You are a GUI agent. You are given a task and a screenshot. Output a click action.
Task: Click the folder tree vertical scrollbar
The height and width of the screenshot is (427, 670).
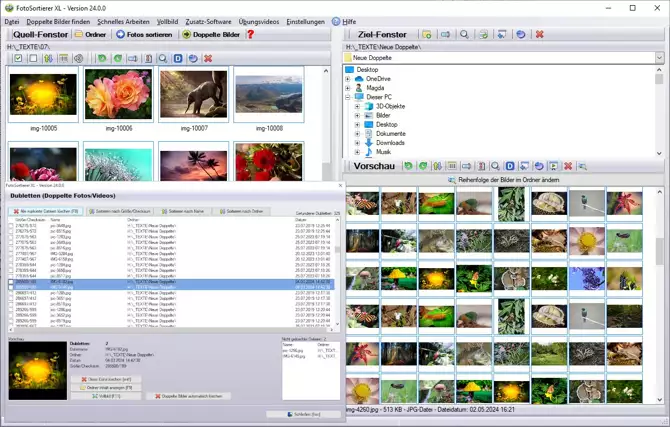point(659,110)
